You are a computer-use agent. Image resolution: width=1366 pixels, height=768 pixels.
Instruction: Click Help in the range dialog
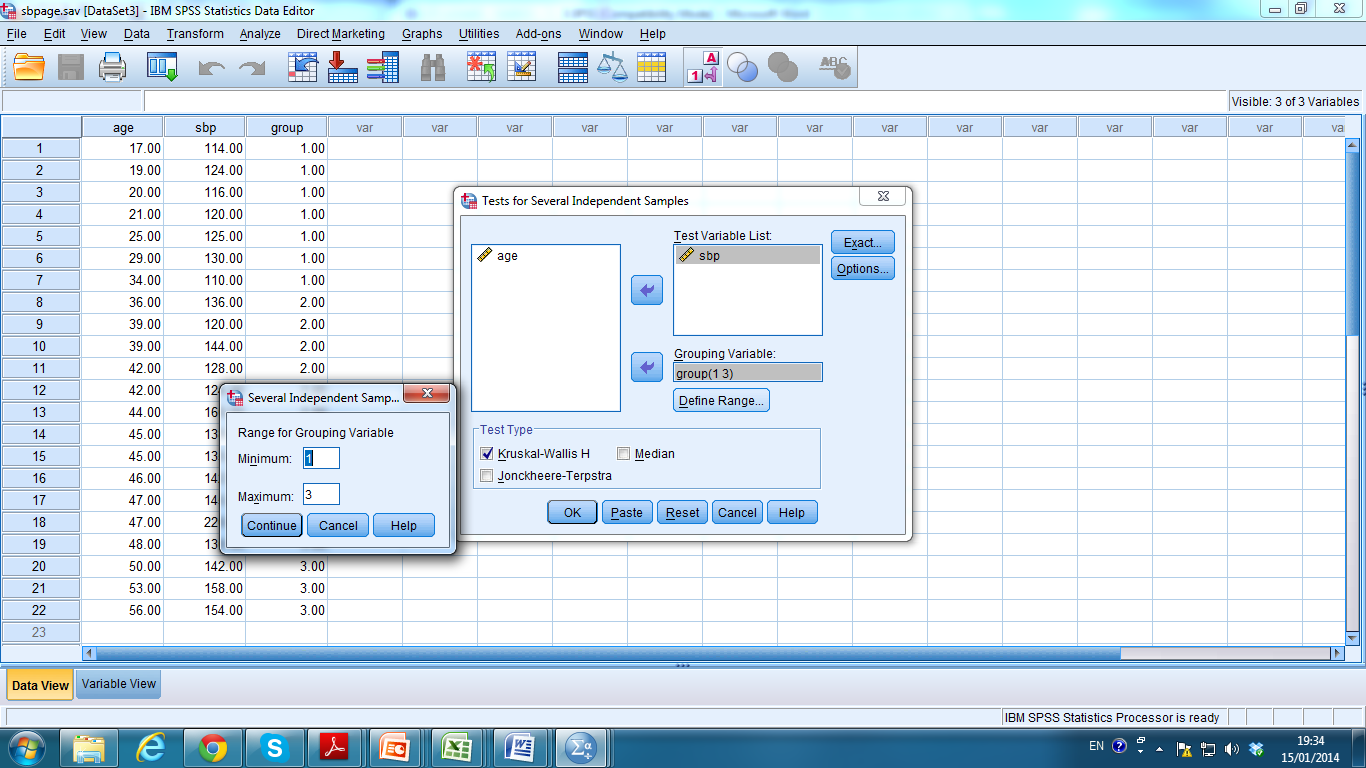click(x=404, y=525)
